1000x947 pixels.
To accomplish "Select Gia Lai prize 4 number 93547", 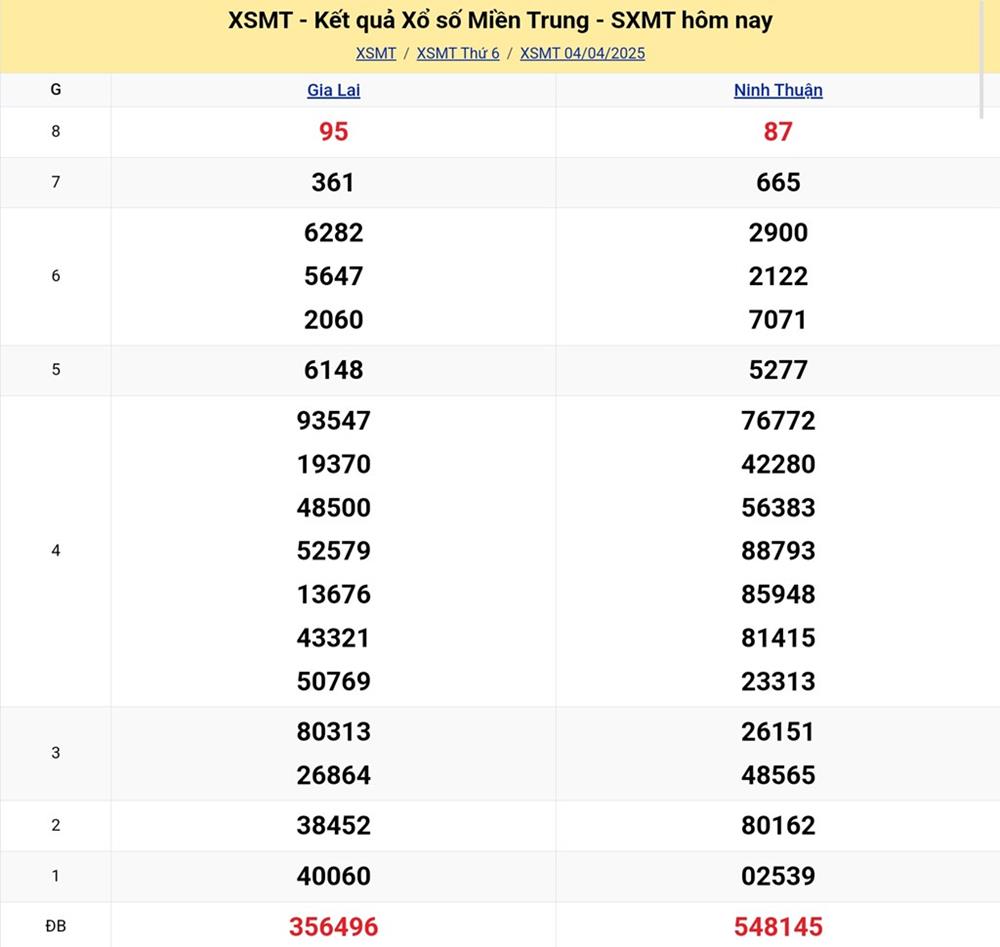I will (333, 421).
